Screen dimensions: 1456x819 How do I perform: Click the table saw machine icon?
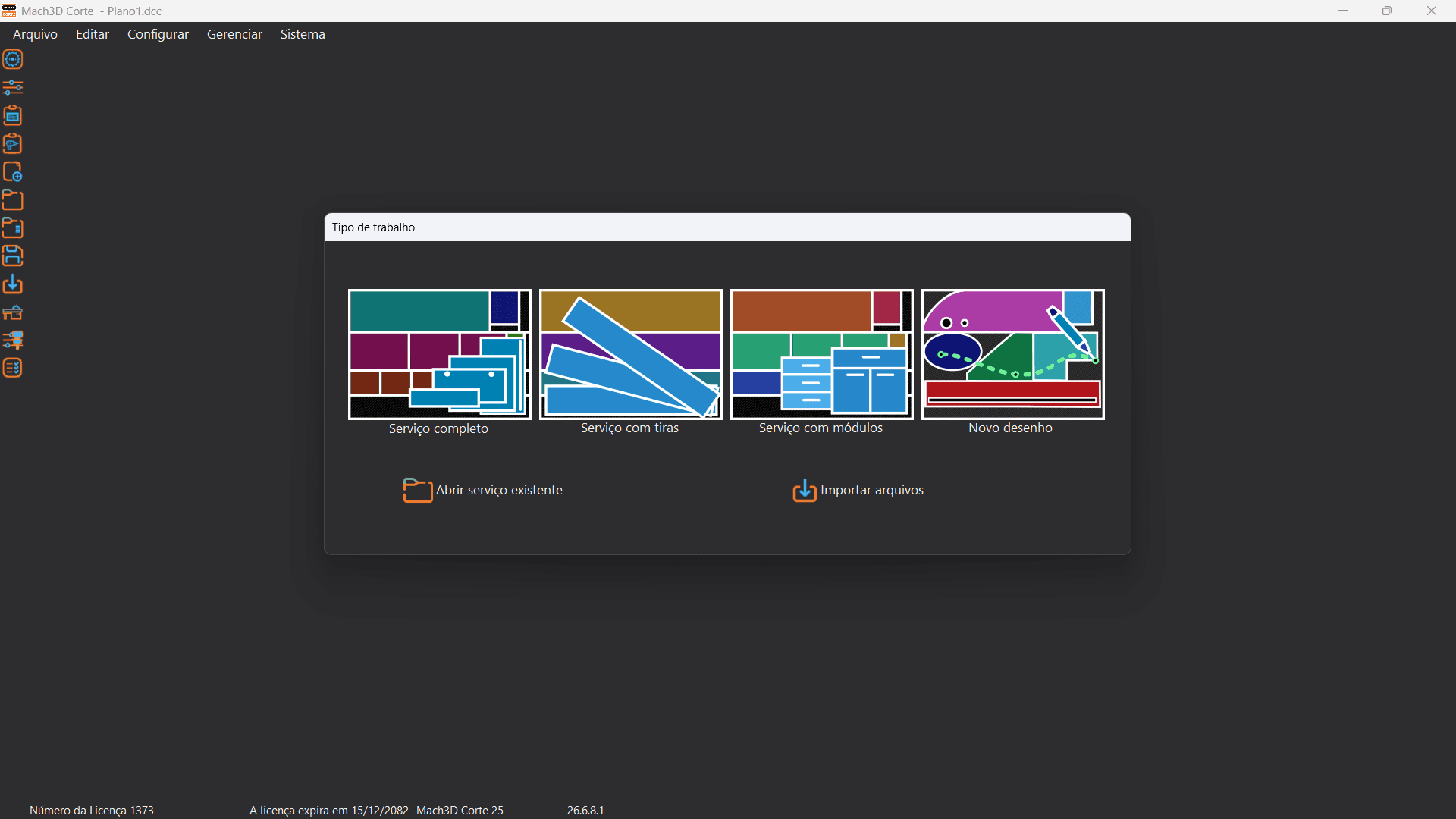(13, 312)
